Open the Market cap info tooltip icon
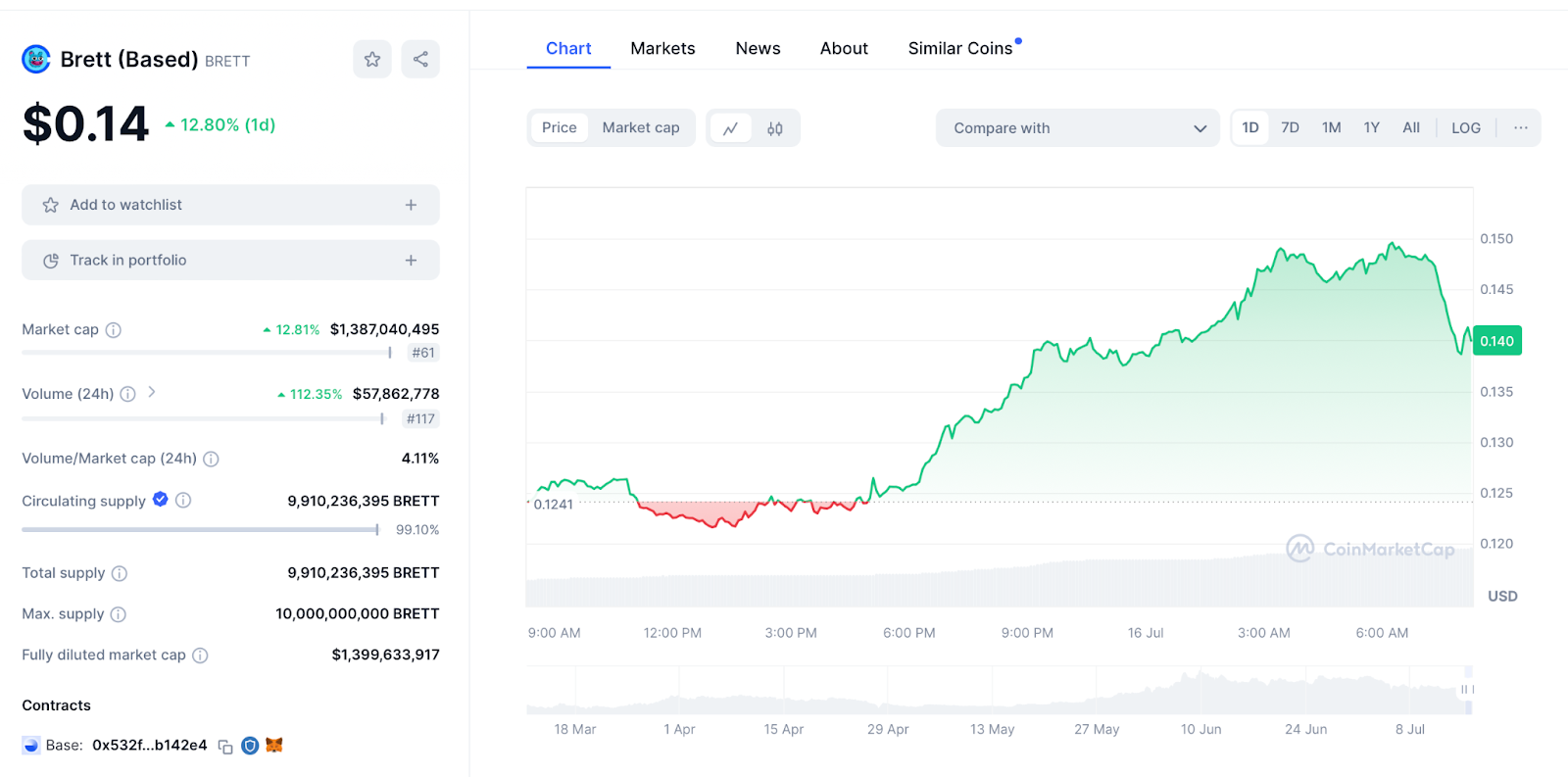The height and width of the screenshot is (777, 1568). (114, 330)
